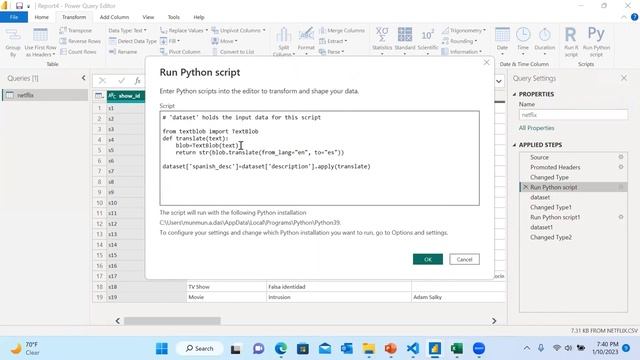The height and width of the screenshot is (360, 640).
Task: Open the File tab
Action: pyautogui.click(x=14, y=17)
